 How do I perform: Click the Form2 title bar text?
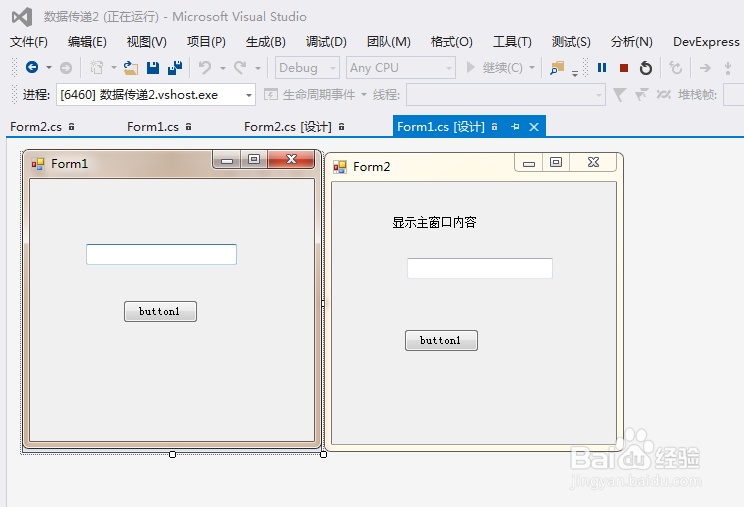tap(372, 166)
